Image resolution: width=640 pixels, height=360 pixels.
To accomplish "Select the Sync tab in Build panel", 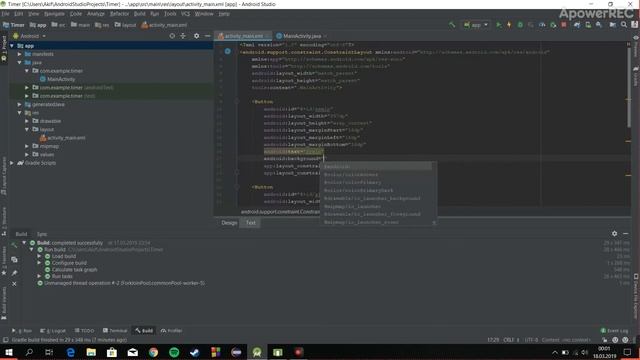I will 42,234.
